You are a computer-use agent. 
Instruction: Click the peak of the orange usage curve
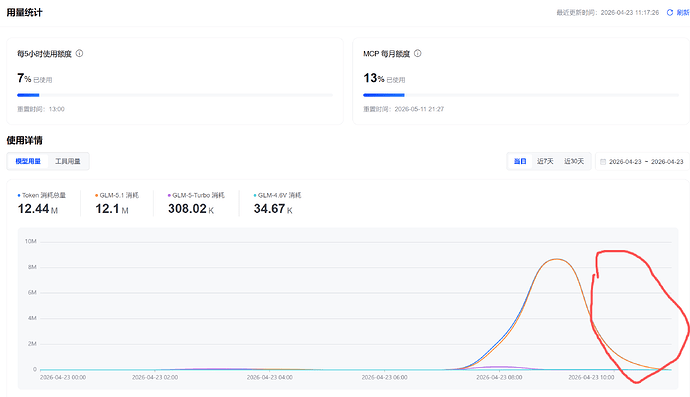click(557, 259)
